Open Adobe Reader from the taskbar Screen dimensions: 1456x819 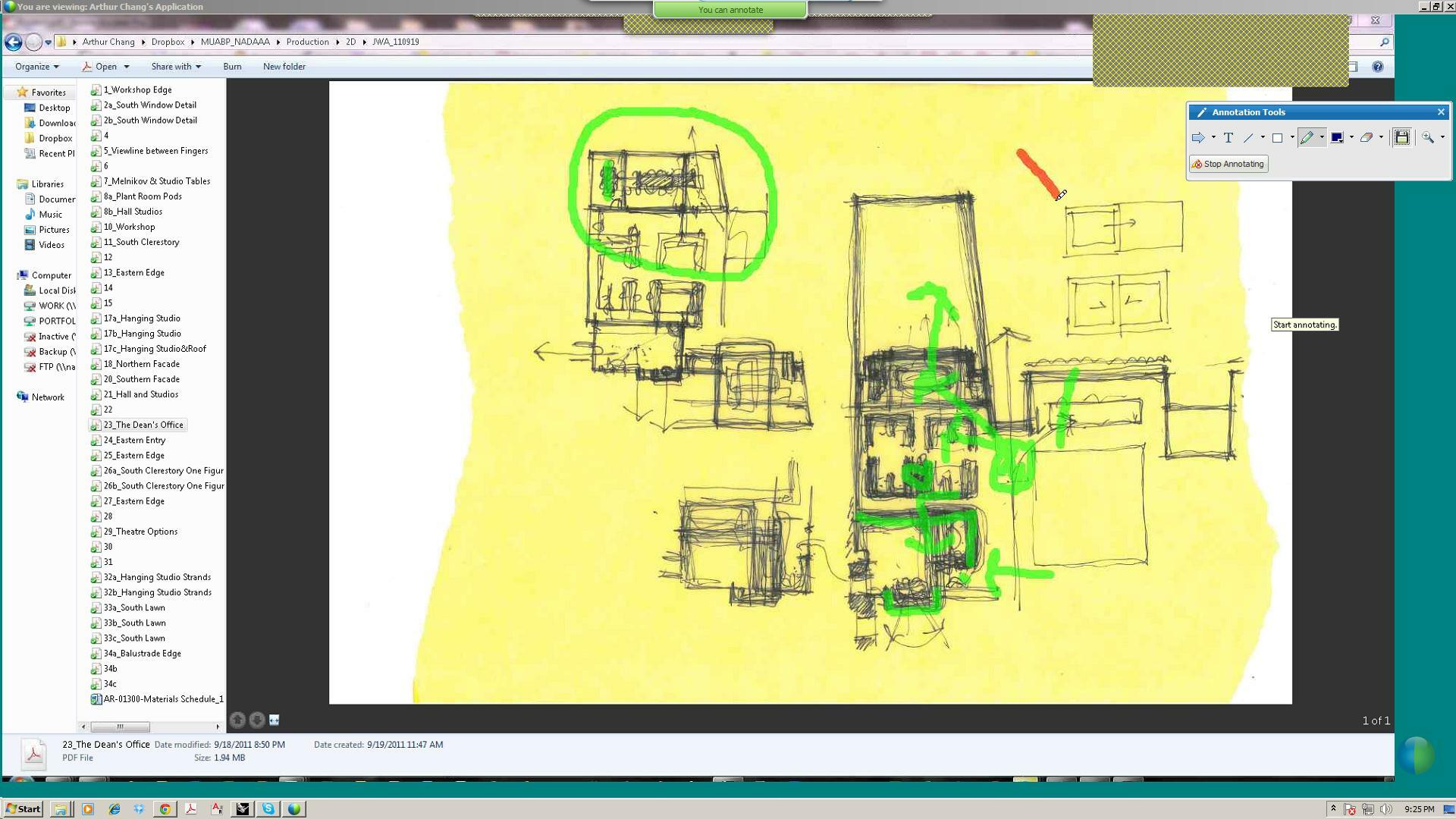(x=190, y=809)
